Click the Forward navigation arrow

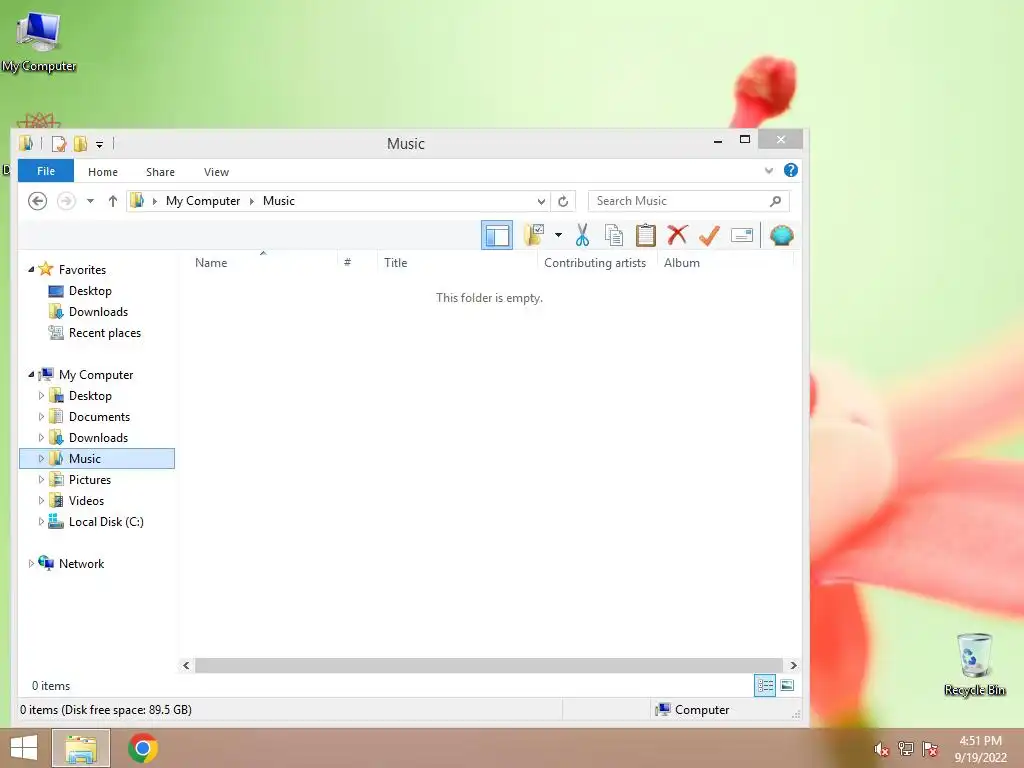pyautogui.click(x=66, y=201)
